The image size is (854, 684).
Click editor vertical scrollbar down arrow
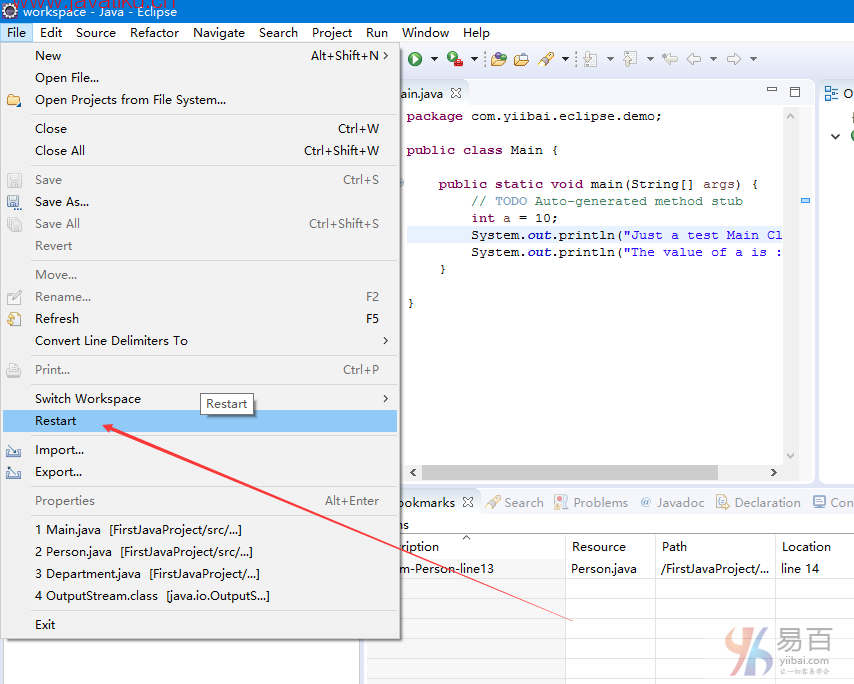[790, 455]
